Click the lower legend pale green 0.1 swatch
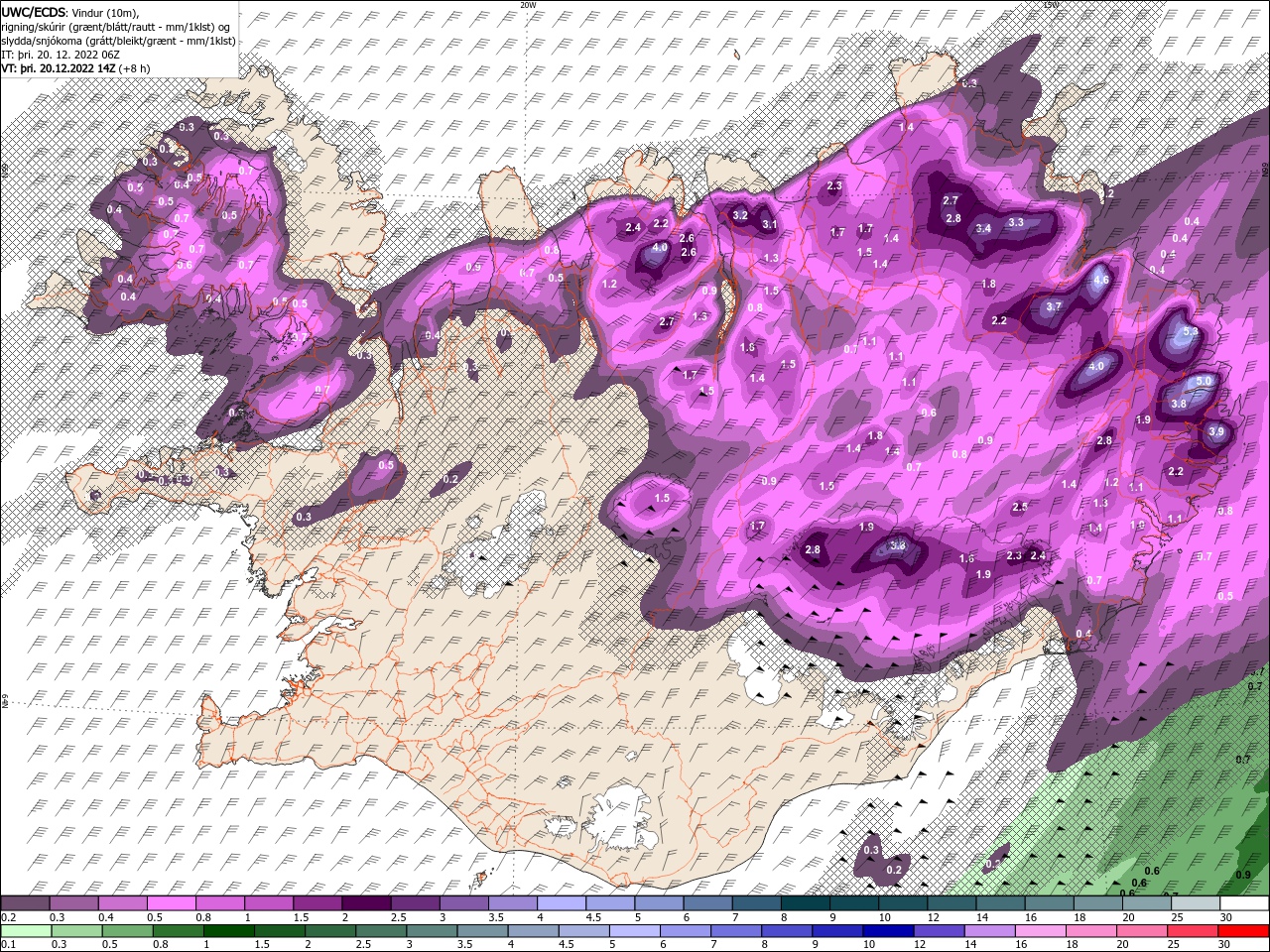This screenshot has height=952, width=1270. pos(26,931)
